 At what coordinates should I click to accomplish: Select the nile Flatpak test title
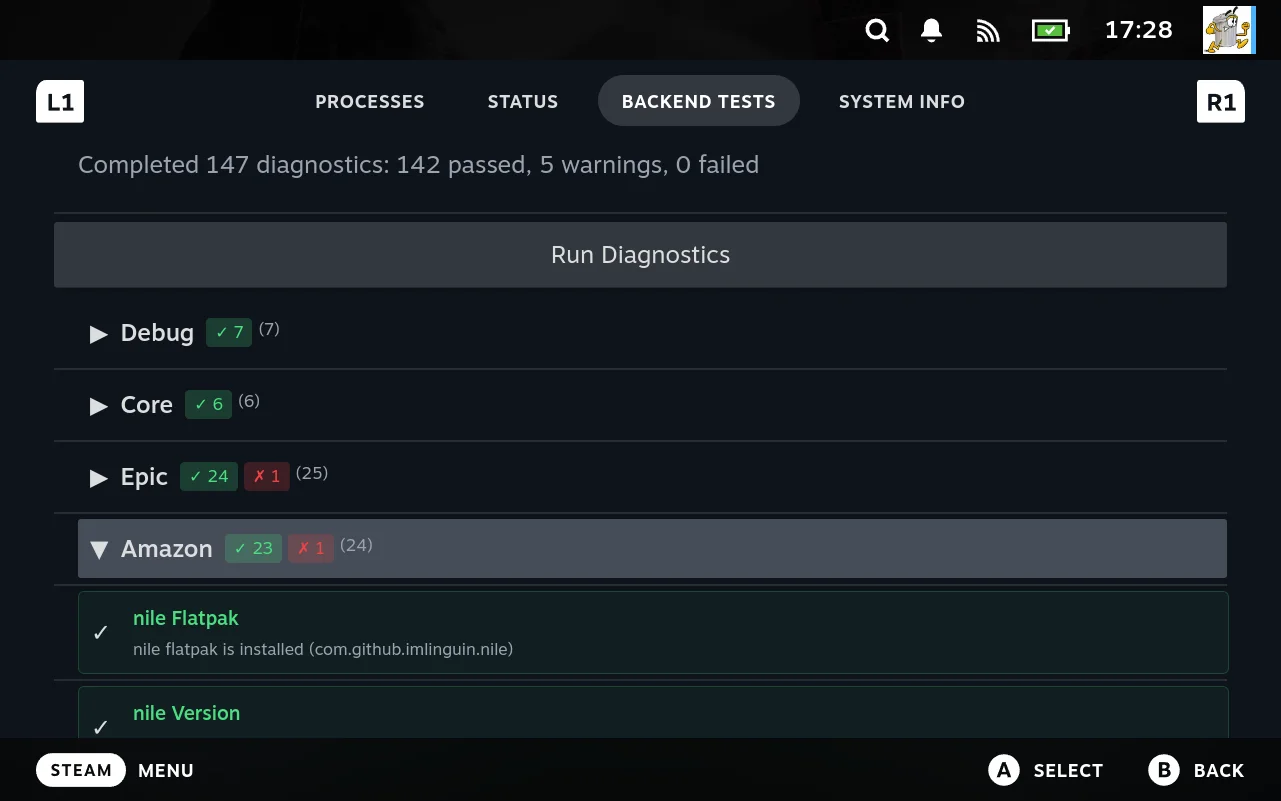(x=186, y=618)
